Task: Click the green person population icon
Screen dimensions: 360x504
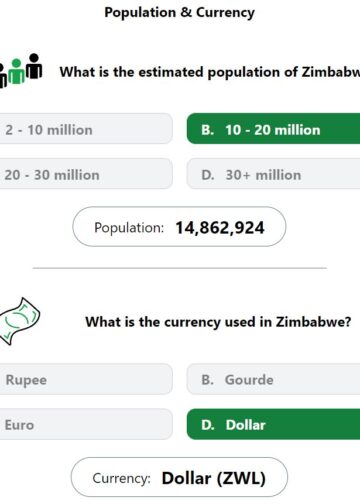Action: coord(16,71)
